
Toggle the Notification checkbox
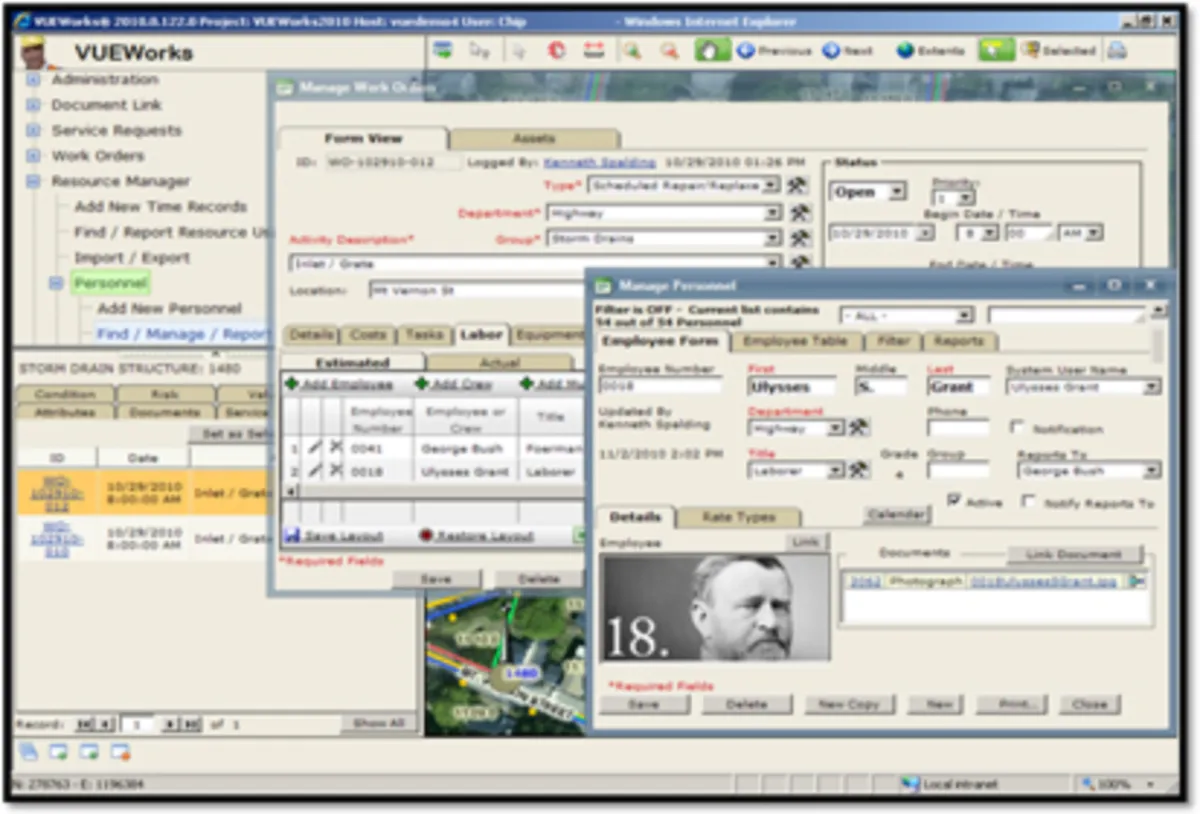click(1017, 427)
